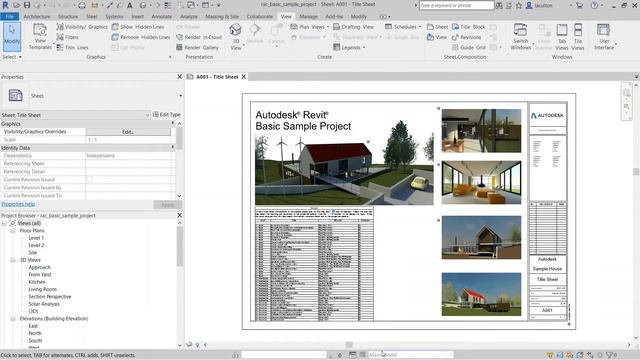The height and width of the screenshot is (360, 640).
Task: Open sheet Revisions
Action: click(x=467, y=37)
